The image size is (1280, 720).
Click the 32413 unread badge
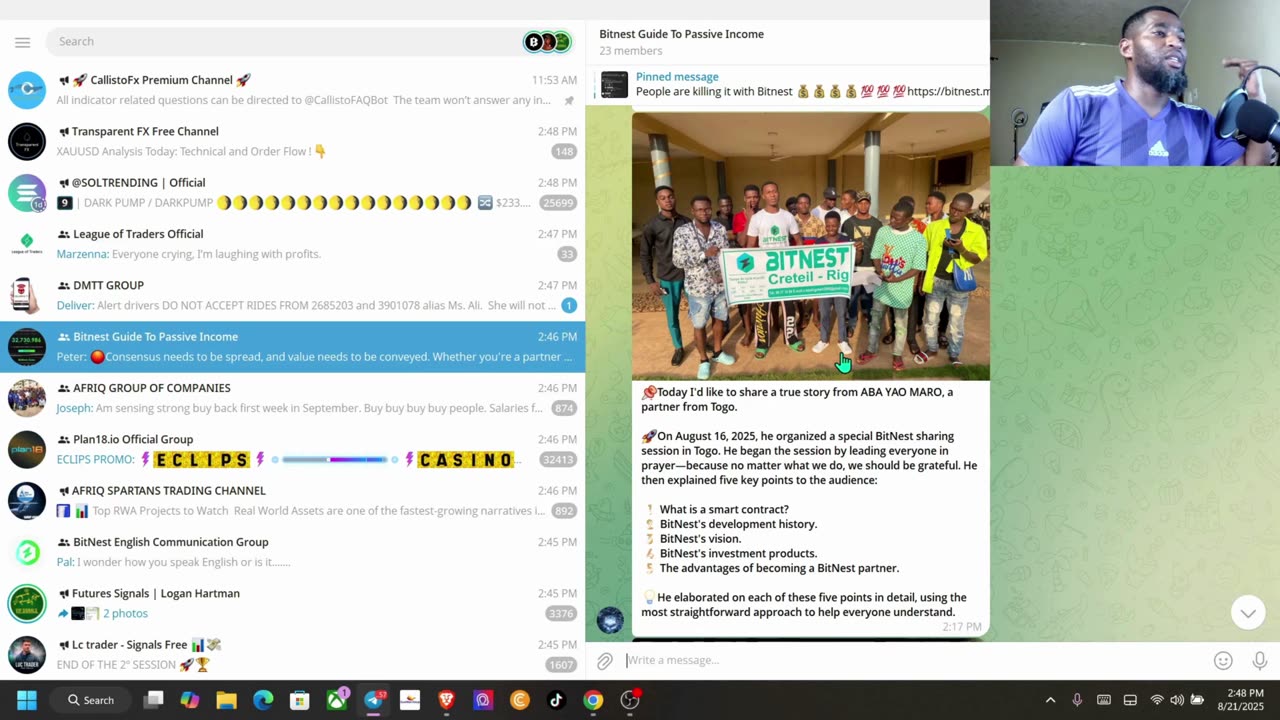[557, 460]
